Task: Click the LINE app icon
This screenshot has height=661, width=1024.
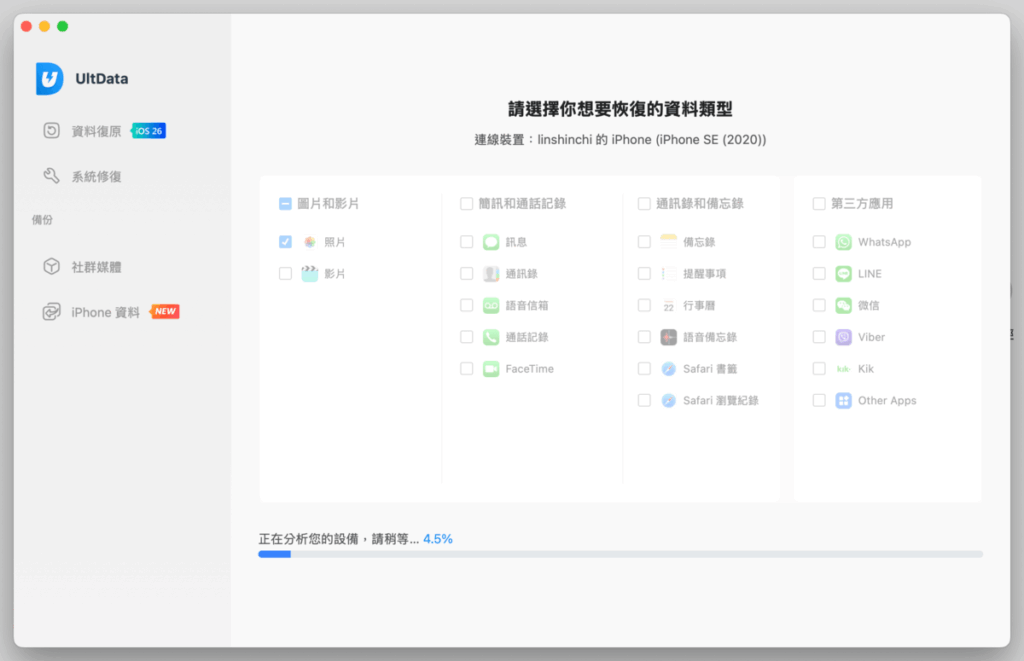Action: (x=844, y=273)
